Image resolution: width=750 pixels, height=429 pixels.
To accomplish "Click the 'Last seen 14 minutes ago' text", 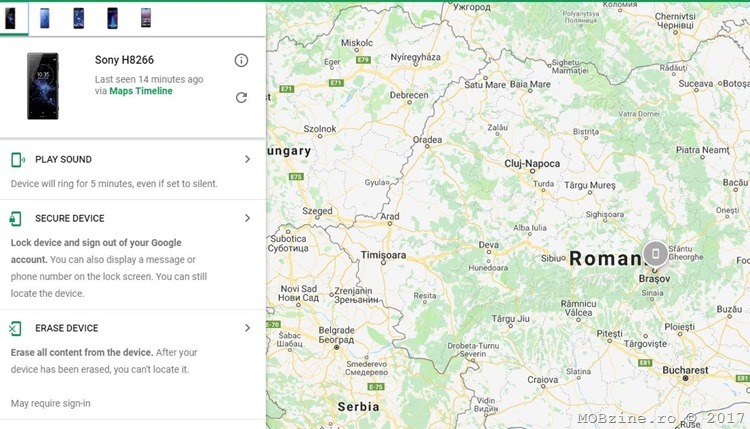I will pos(149,79).
